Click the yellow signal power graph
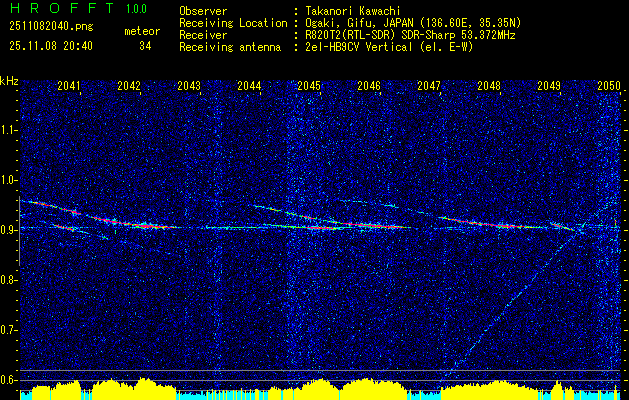Image resolution: width=629 pixels, height=400 pixels. [x=320, y=389]
